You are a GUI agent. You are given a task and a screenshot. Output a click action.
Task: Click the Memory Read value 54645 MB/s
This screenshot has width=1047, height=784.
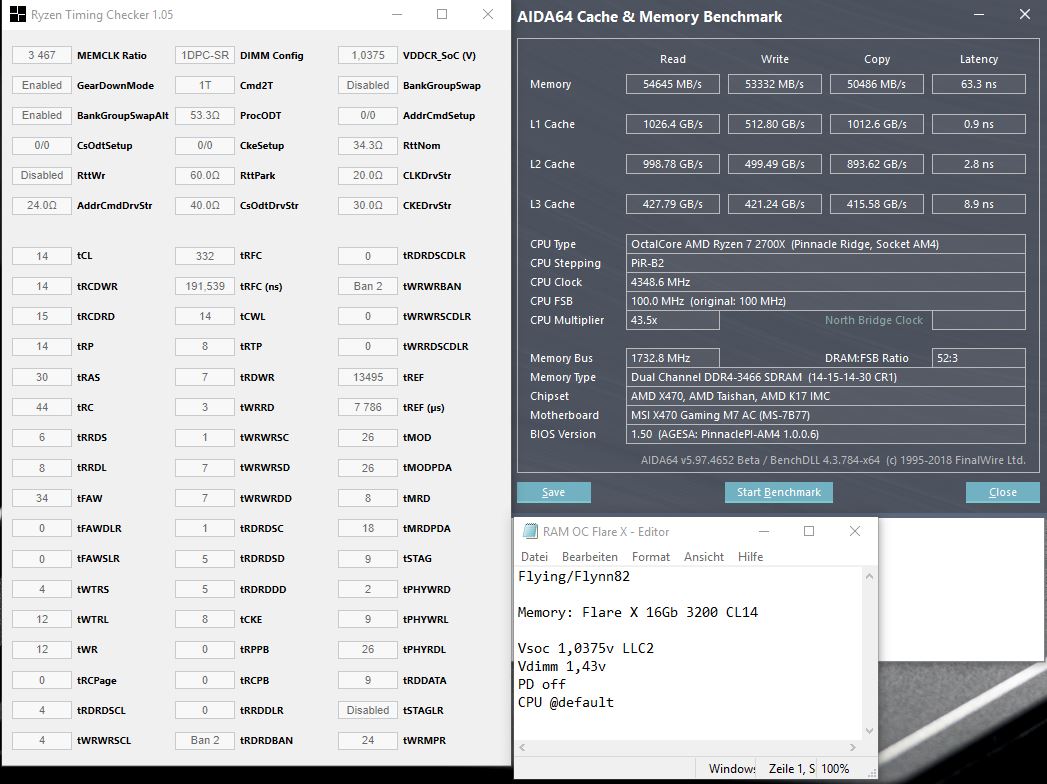point(672,84)
